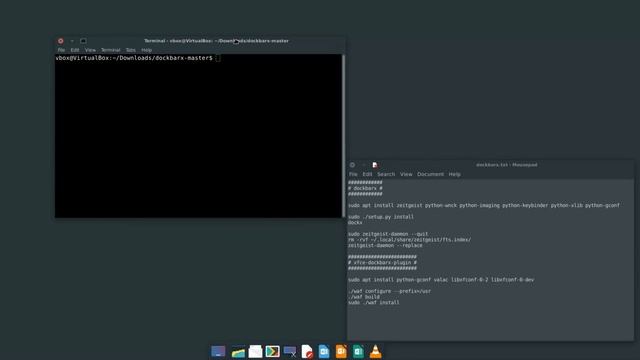Open the file manager folder icon in the dock
The width and height of the screenshot is (640, 360).
coord(238,352)
